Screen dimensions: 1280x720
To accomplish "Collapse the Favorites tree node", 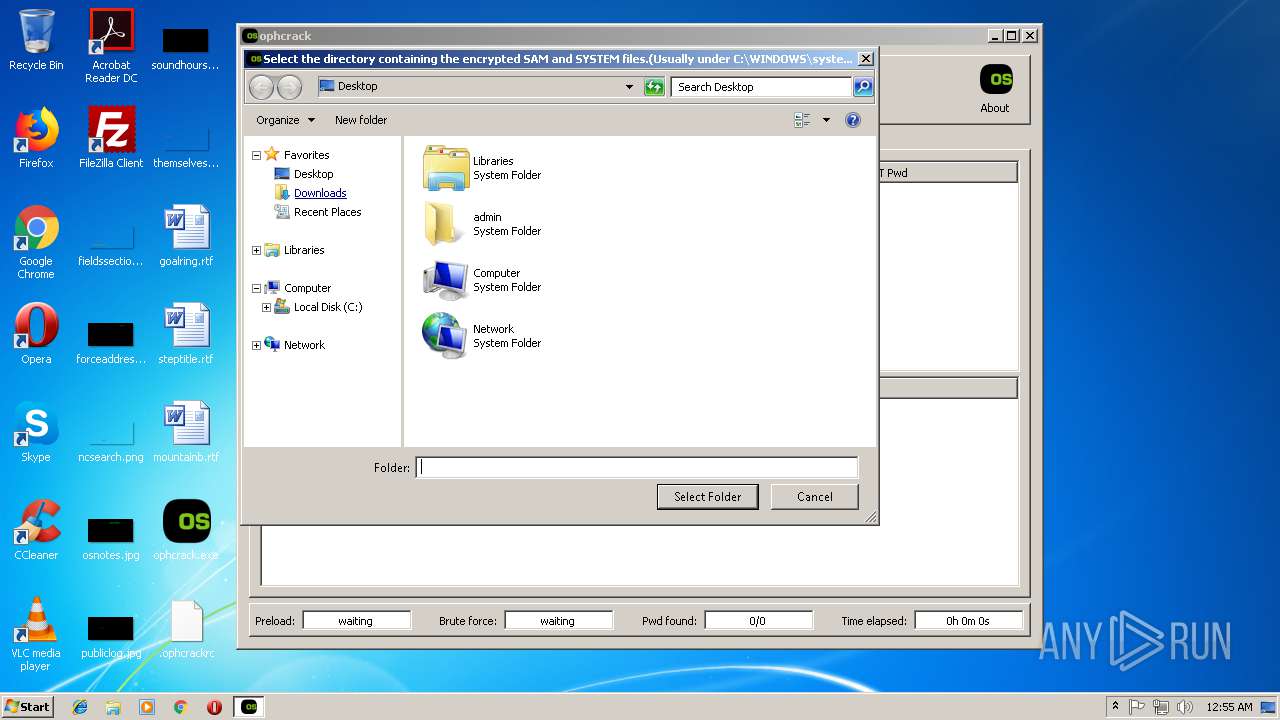I will tap(256, 156).
